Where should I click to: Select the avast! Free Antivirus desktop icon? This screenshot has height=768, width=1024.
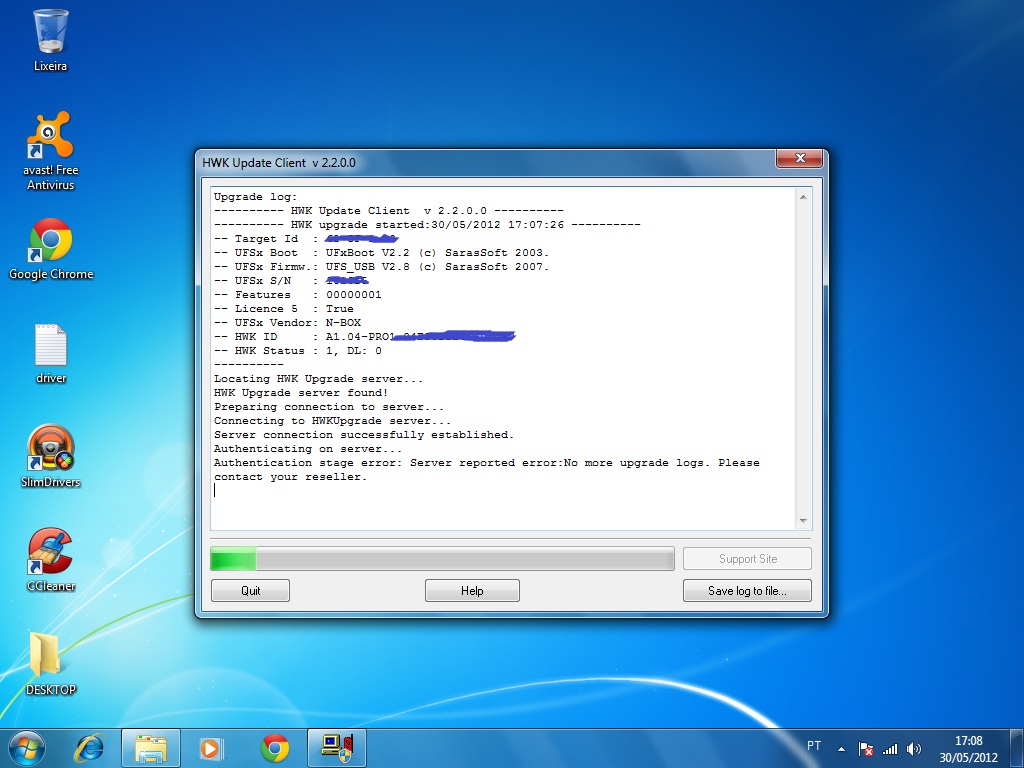click(50, 150)
